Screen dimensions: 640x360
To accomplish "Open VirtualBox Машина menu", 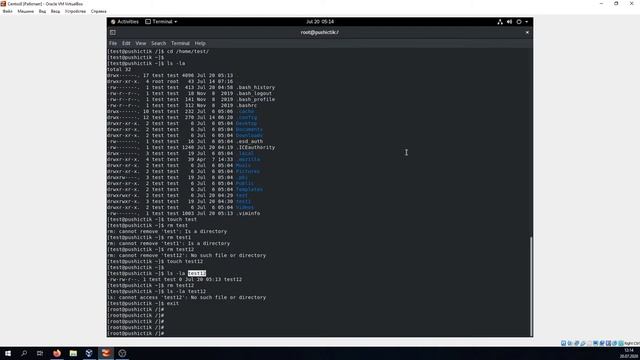I will point(25,11).
